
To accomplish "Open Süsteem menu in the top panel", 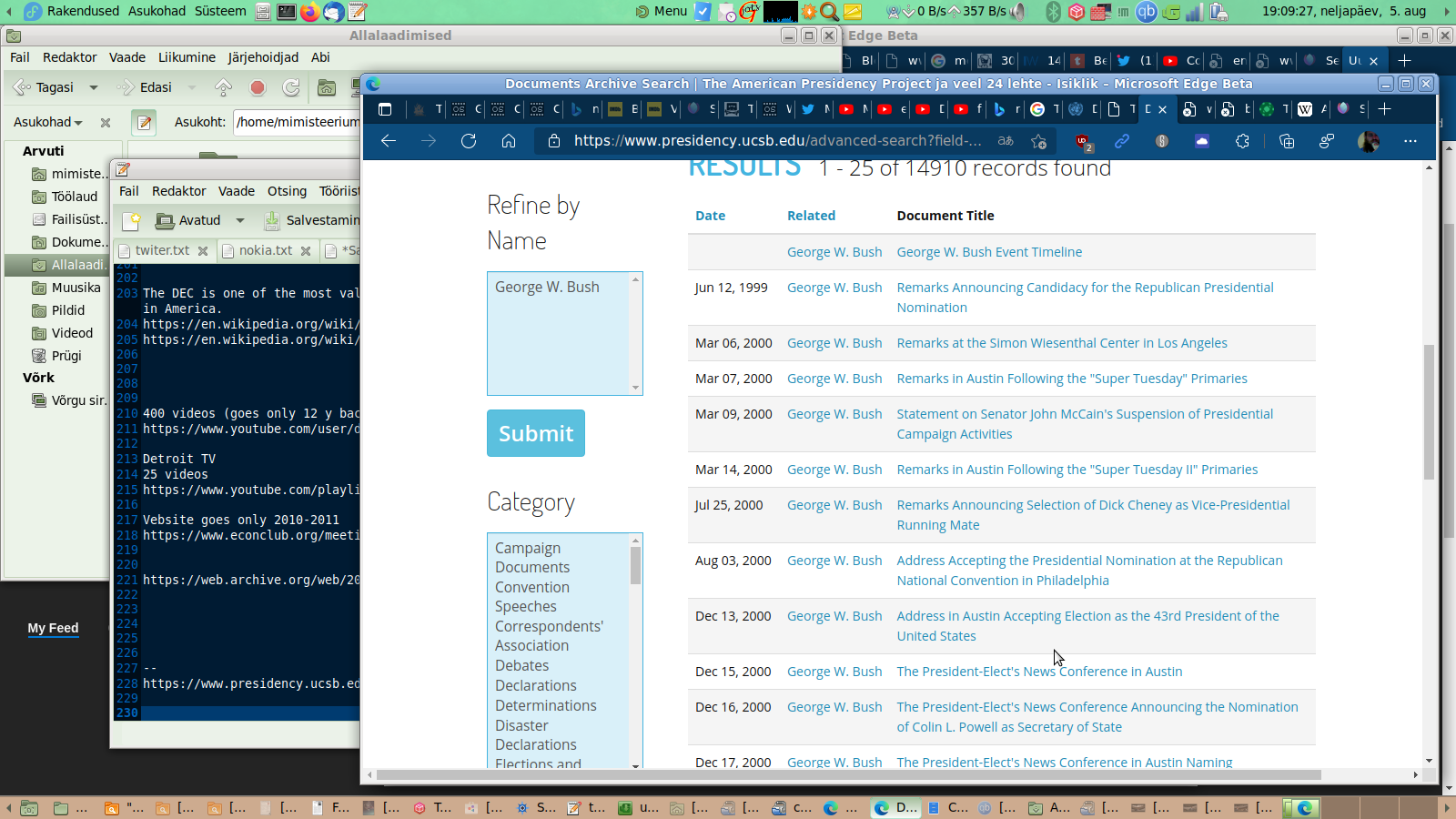I will click(x=220, y=11).
